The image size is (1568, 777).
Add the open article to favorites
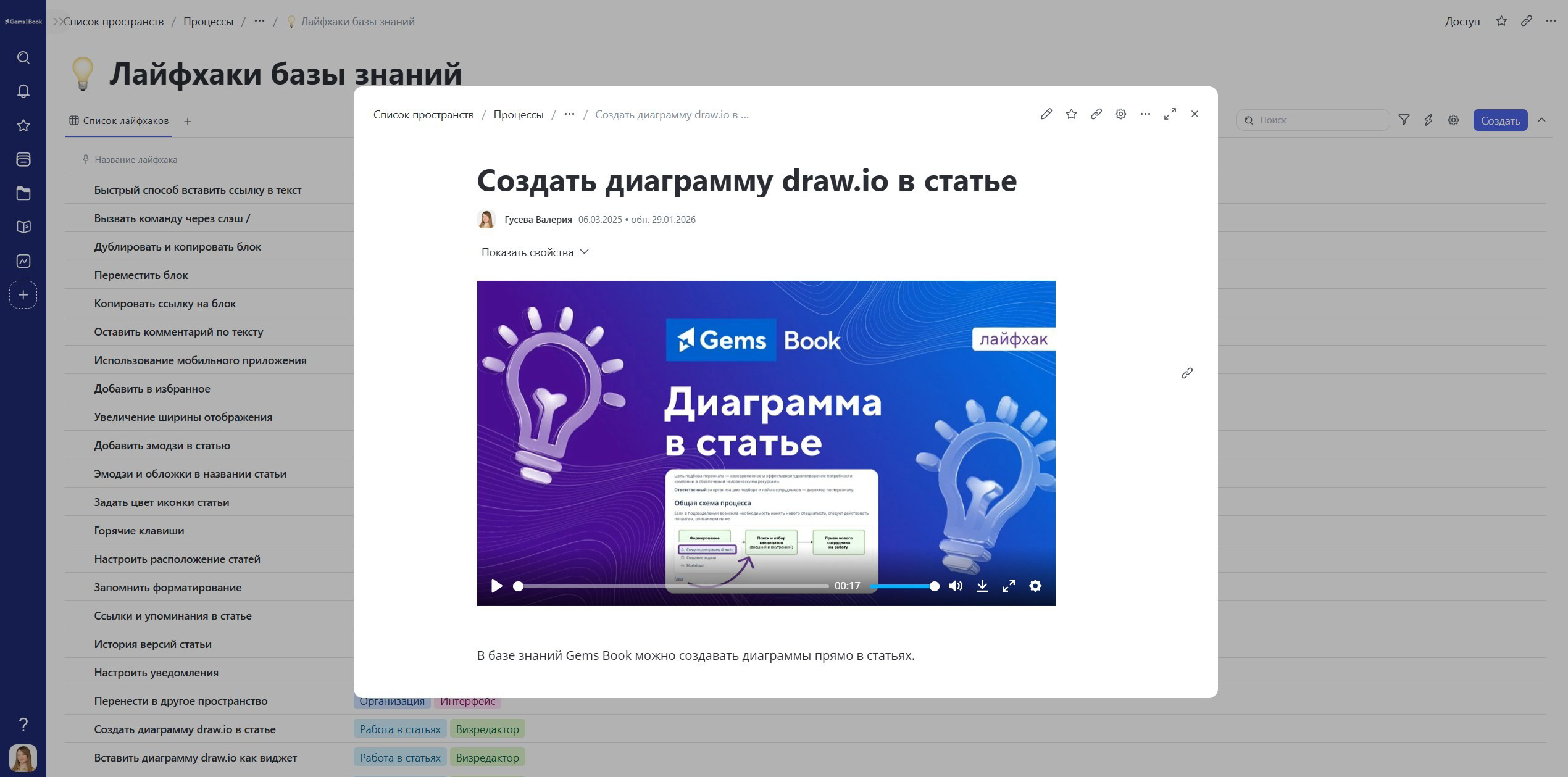1071,114
